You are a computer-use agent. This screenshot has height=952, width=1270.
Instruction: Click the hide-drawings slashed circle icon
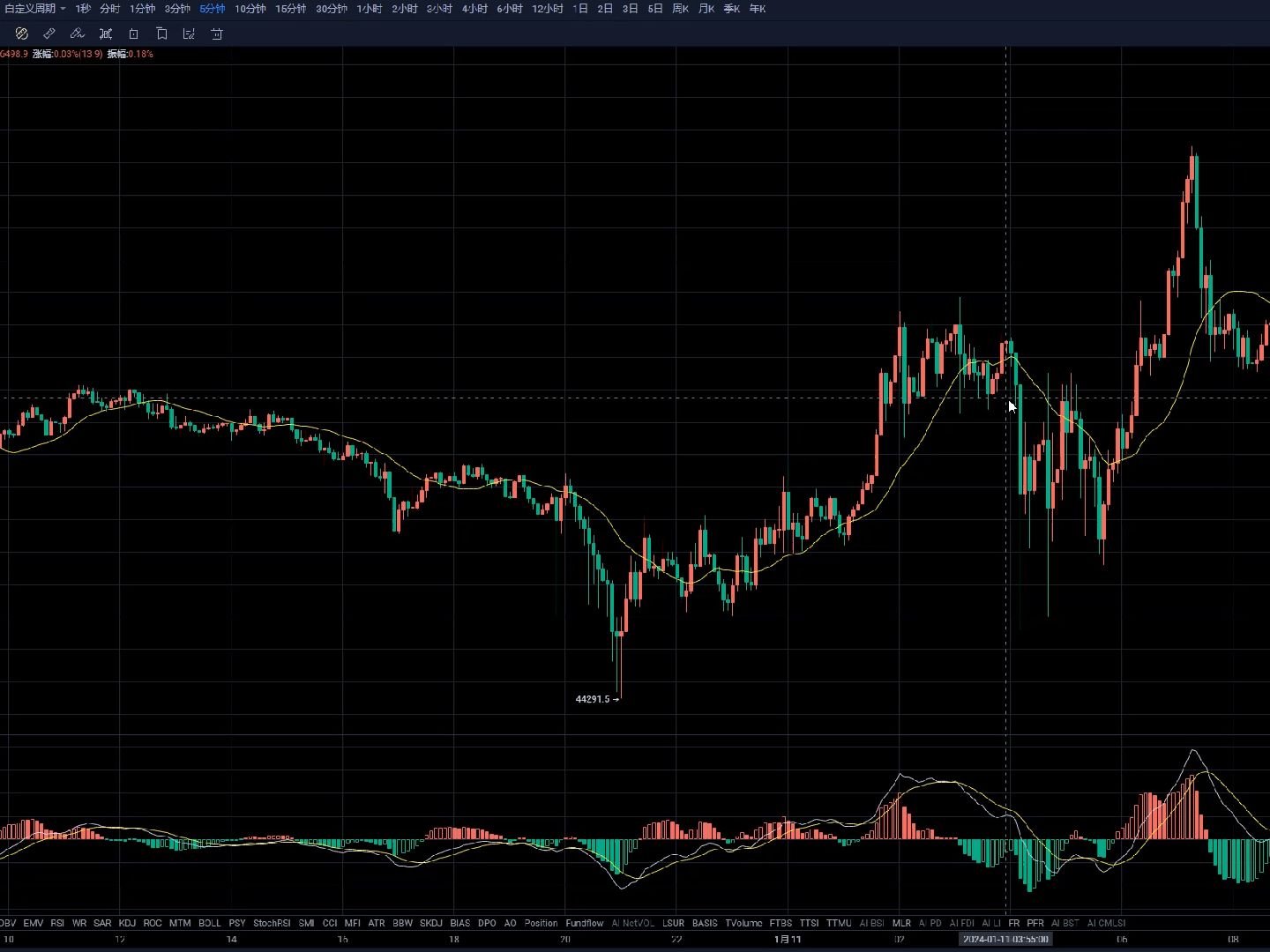point(22,33)
